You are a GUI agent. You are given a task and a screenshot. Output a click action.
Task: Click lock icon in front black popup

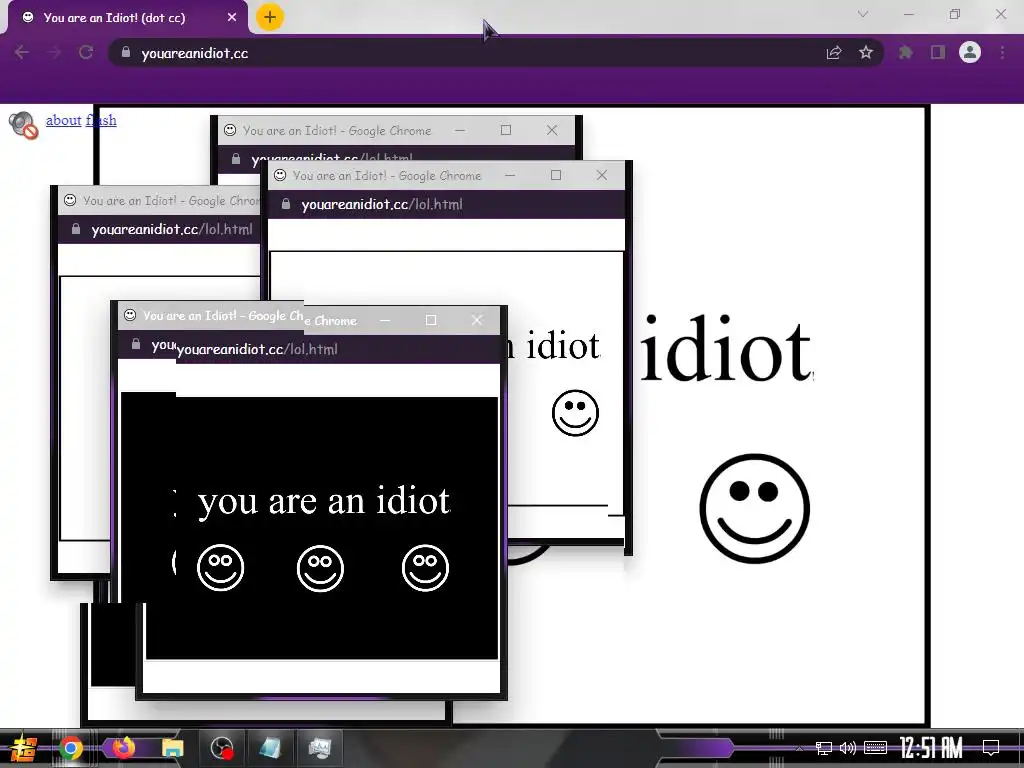pos(136,344)
